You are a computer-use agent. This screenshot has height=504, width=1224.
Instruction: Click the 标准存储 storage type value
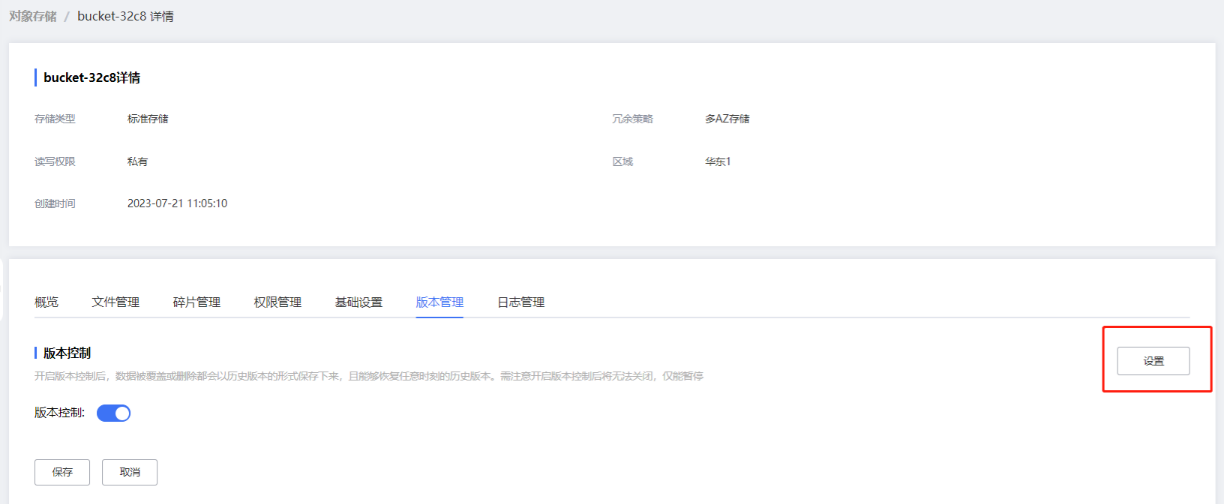tap(148, 119)
